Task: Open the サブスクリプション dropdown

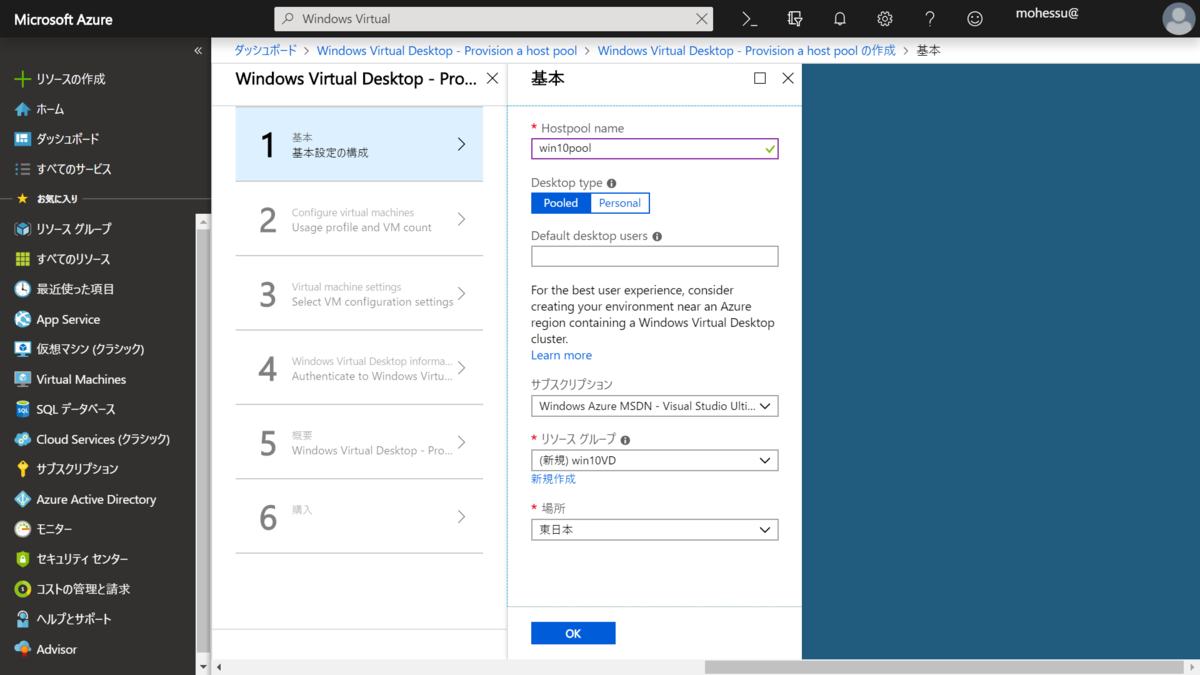Action: [655, 406]
